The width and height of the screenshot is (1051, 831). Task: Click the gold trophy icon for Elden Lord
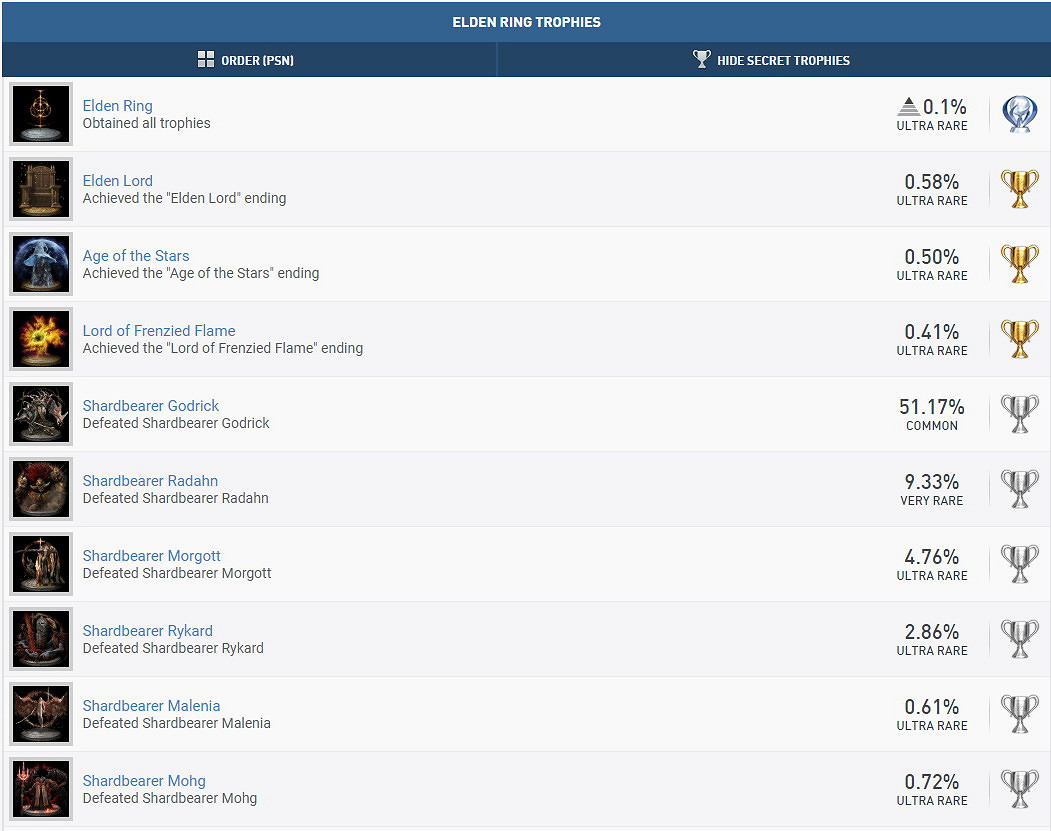pos(1019,189)
